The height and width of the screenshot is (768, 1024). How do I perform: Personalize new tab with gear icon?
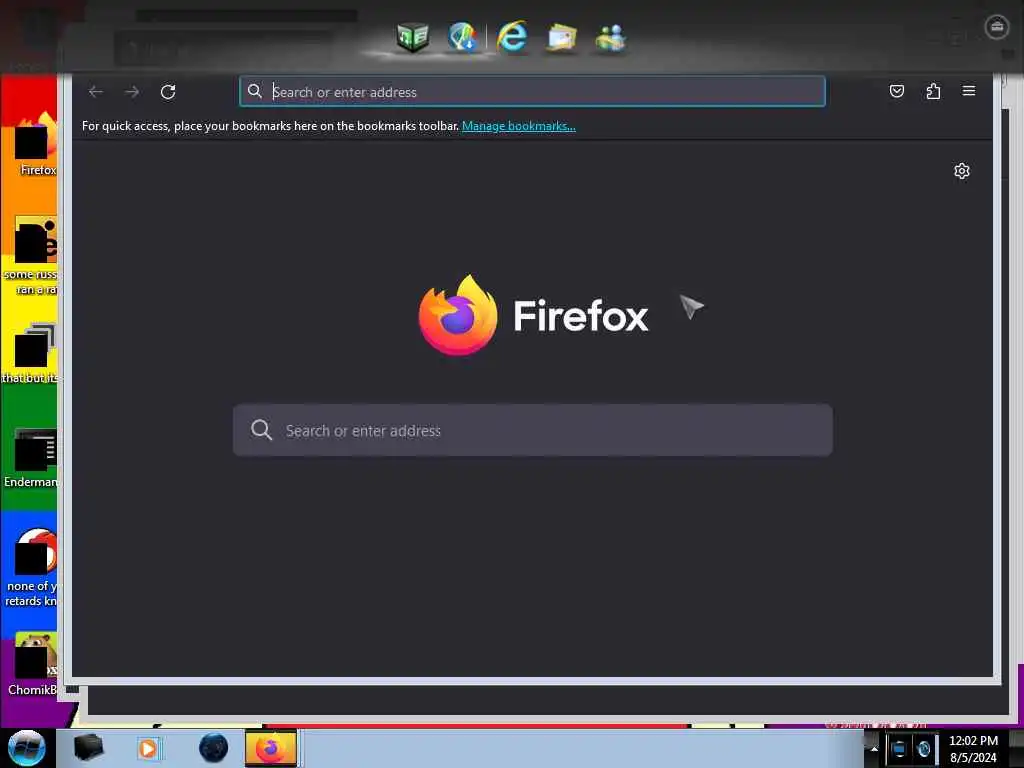(x=962, y=171)
